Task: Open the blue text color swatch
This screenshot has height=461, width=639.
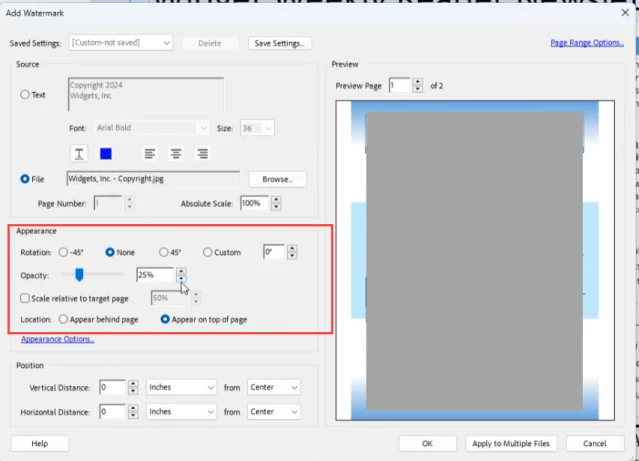Action: coord(106,154)
